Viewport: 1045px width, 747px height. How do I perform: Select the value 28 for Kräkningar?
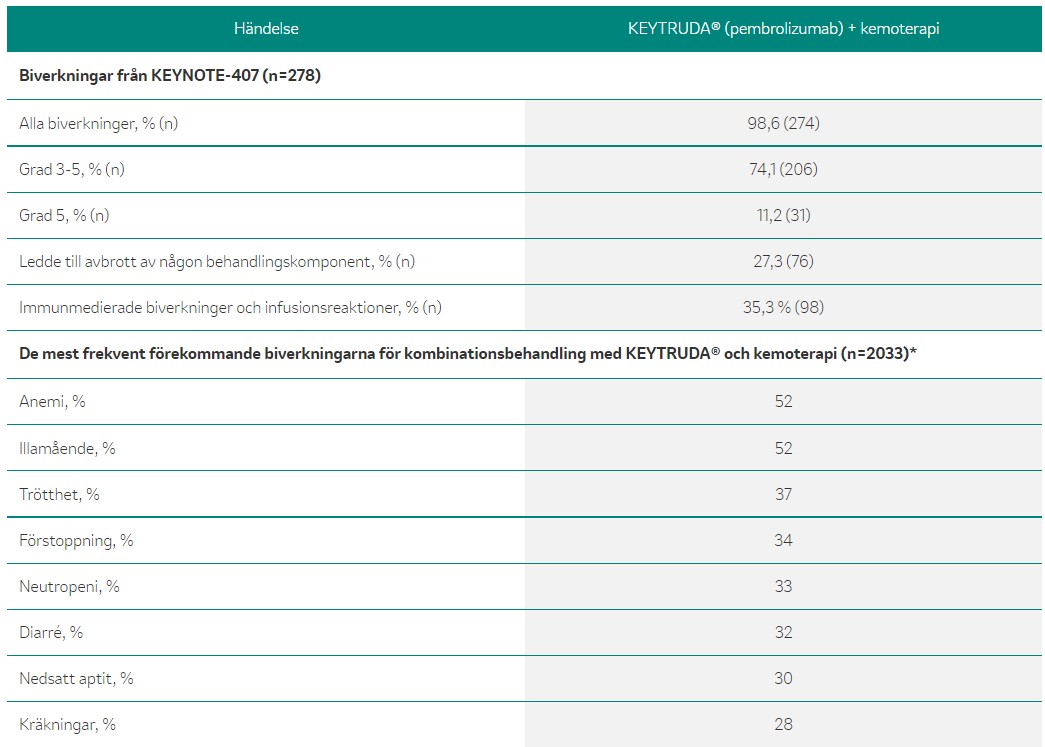point(783,724)
